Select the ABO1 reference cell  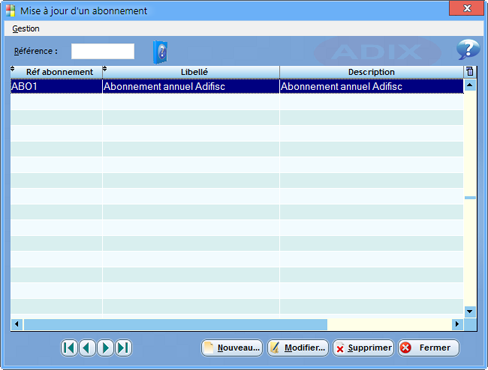coord(56,86)
